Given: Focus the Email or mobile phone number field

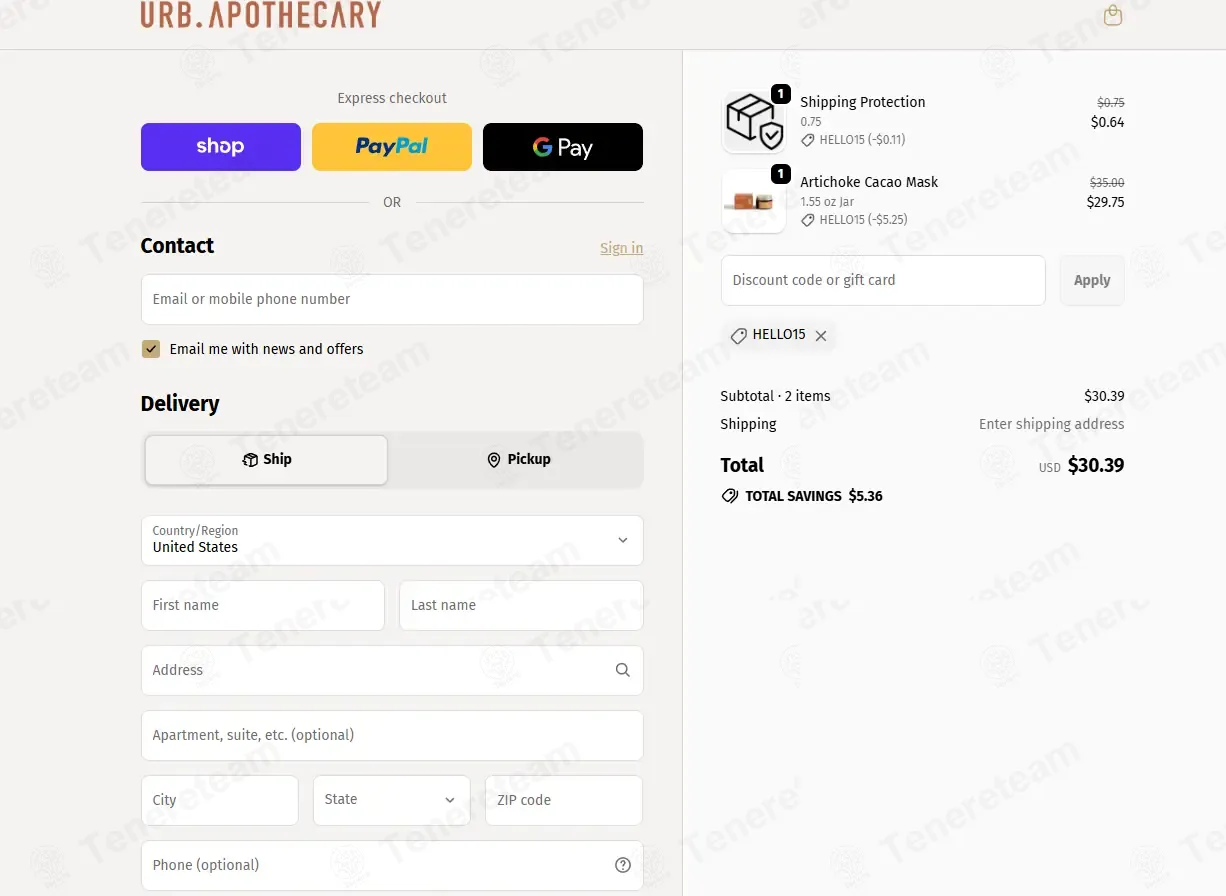Looking at the screenshot, I should 392,299.
